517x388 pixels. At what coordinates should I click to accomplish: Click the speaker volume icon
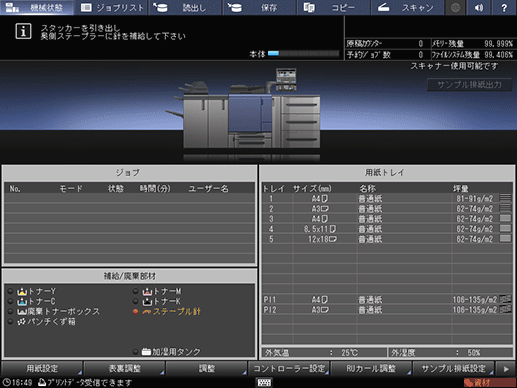click(x=479, y=7)
